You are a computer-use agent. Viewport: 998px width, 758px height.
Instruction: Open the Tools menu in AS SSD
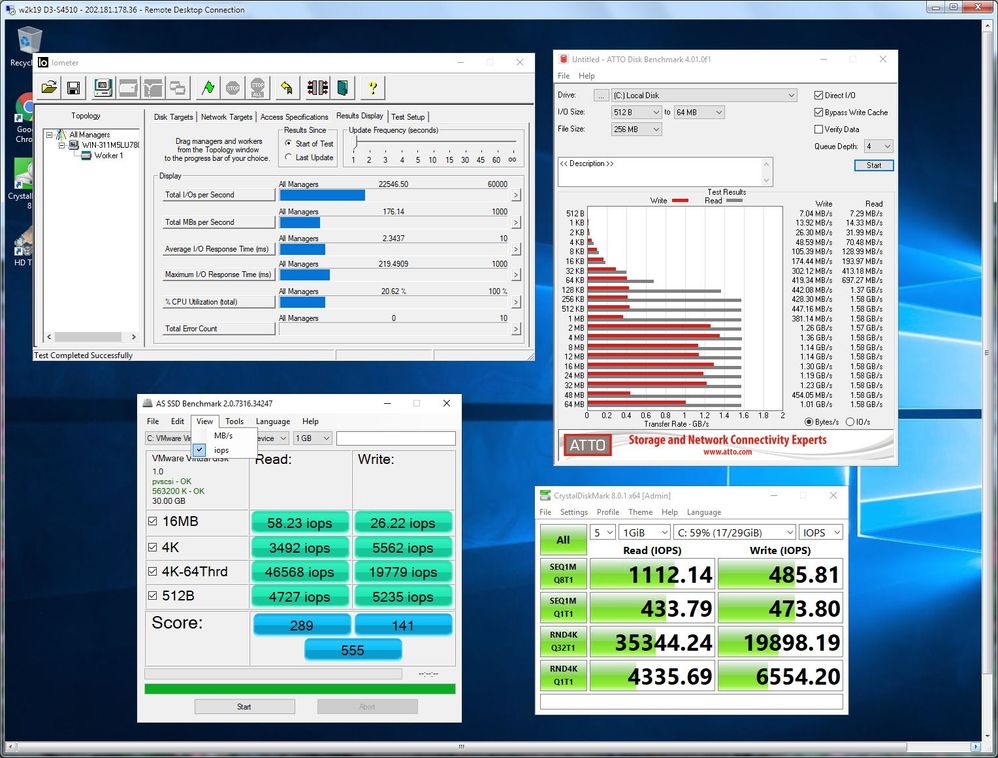[x=234, y=421]
